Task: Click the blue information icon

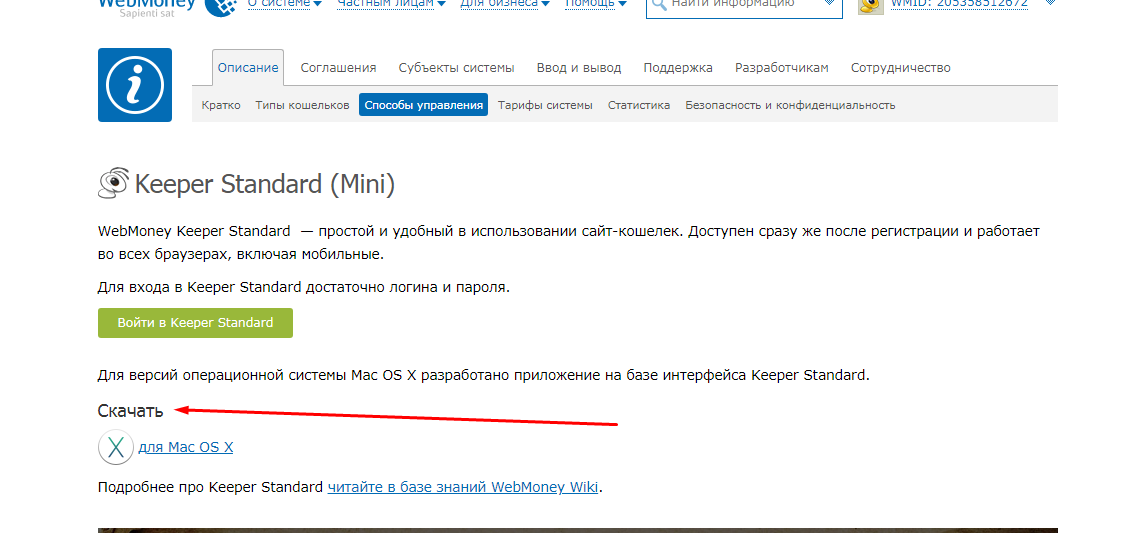Action: [x=134, y=85]
